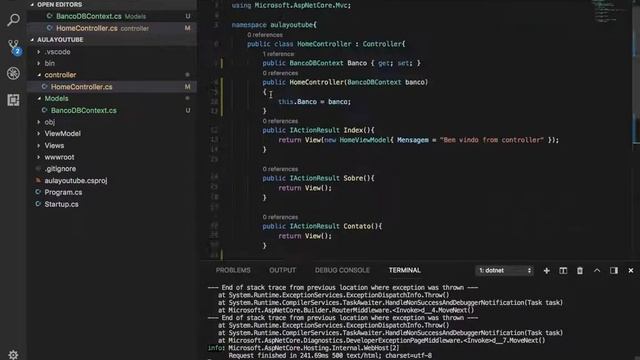Open Source Control view with badge
This screenshot has height=360, width=640.
(13, 47)
